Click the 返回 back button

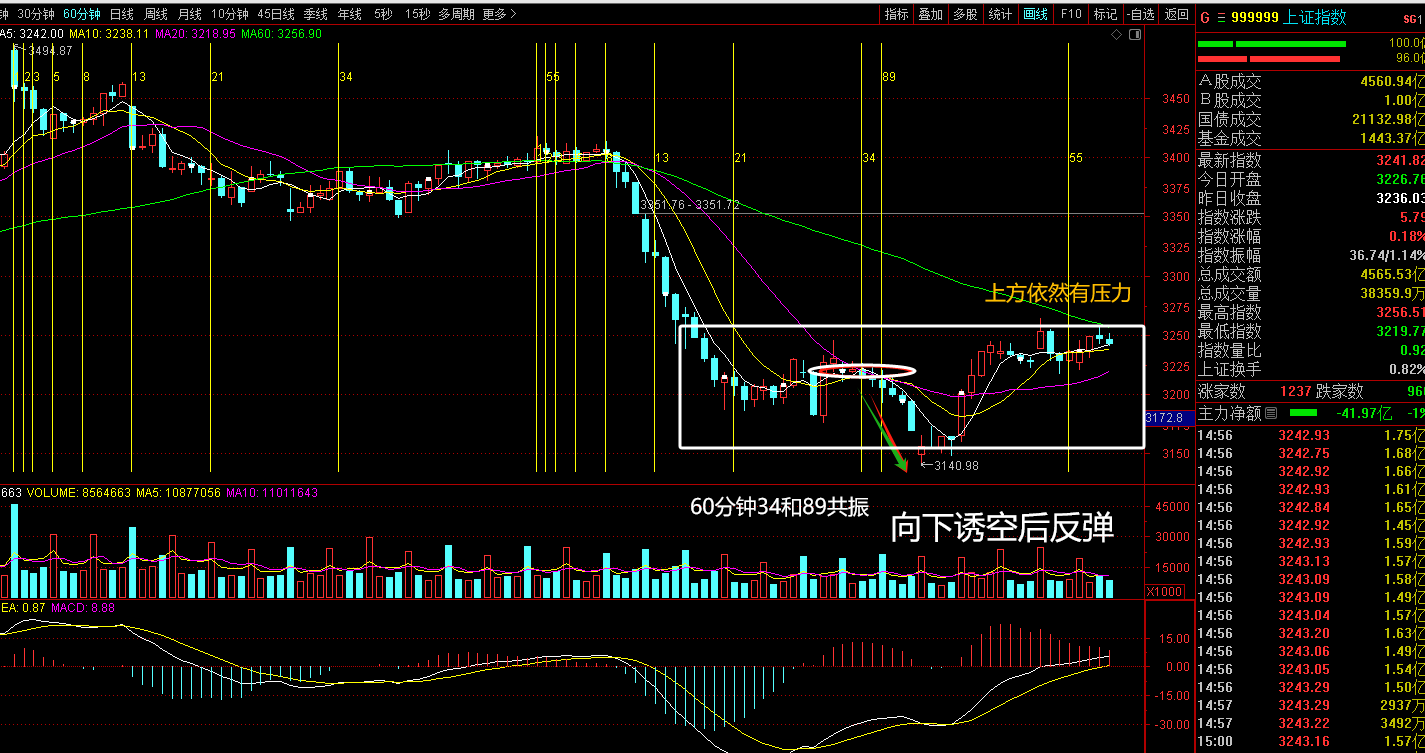coord(1177,14)
